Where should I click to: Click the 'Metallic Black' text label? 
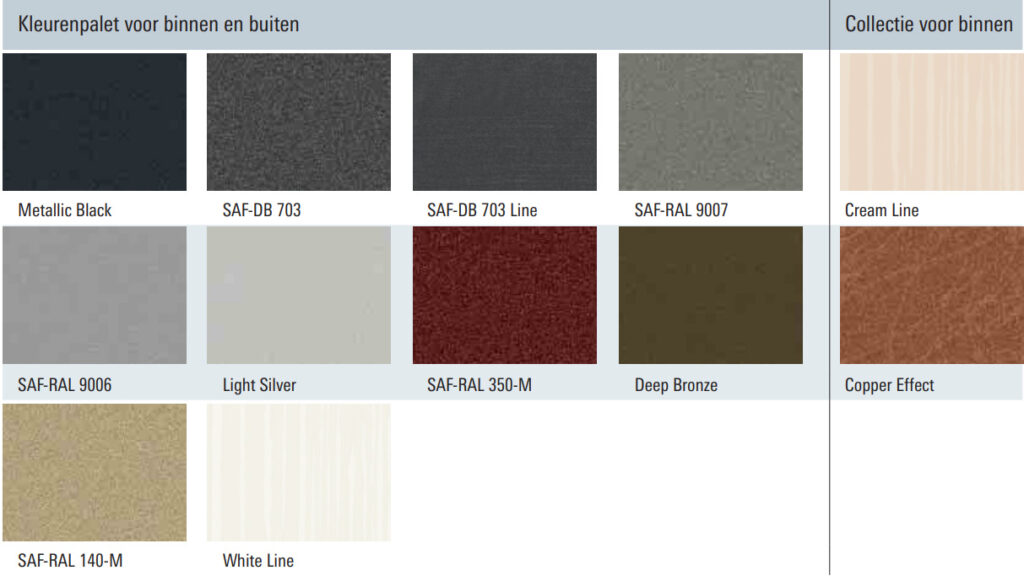coord(65,210)
